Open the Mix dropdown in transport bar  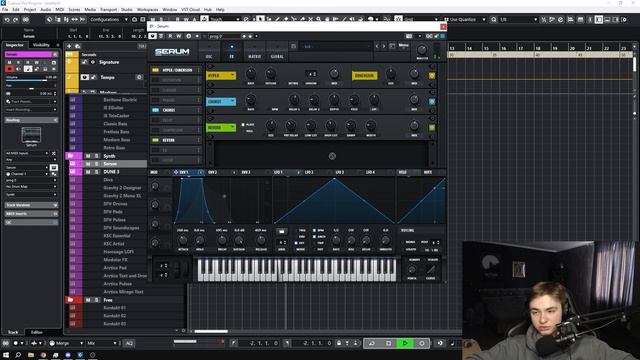102,343
